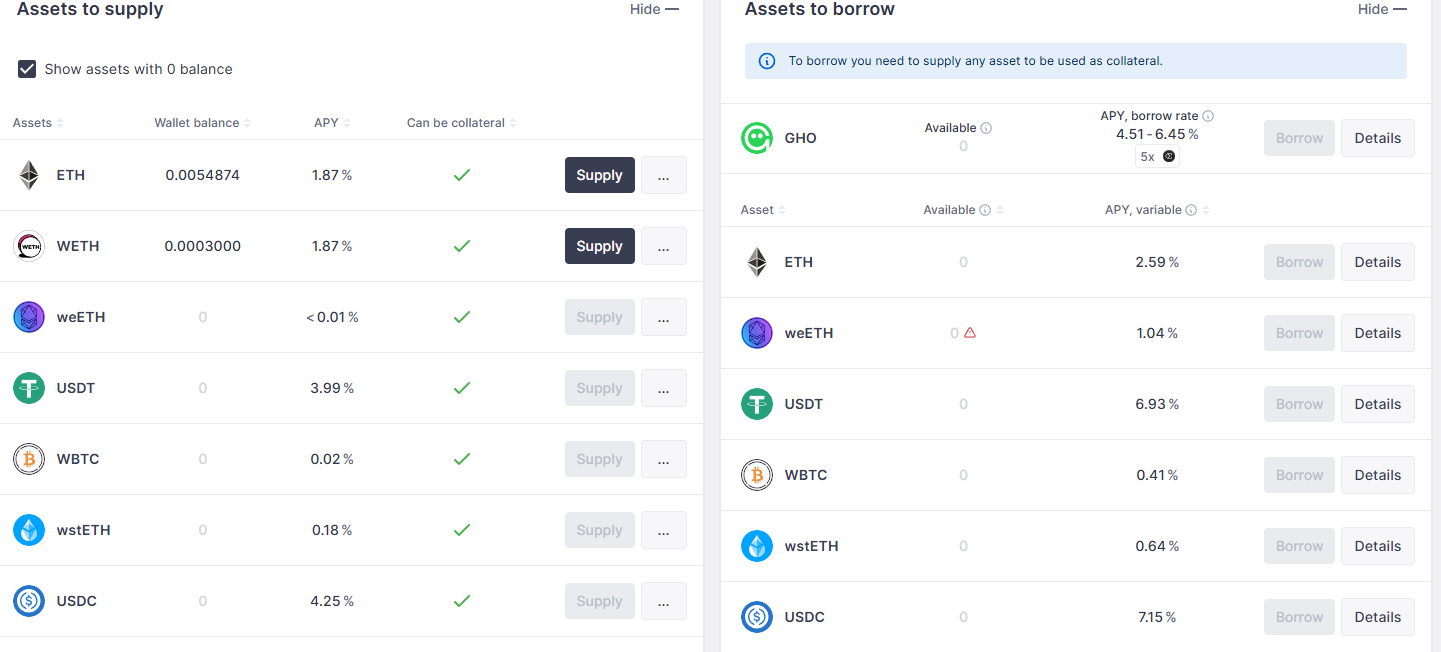Click the USDT icon in borrow list

click(757, 404)
